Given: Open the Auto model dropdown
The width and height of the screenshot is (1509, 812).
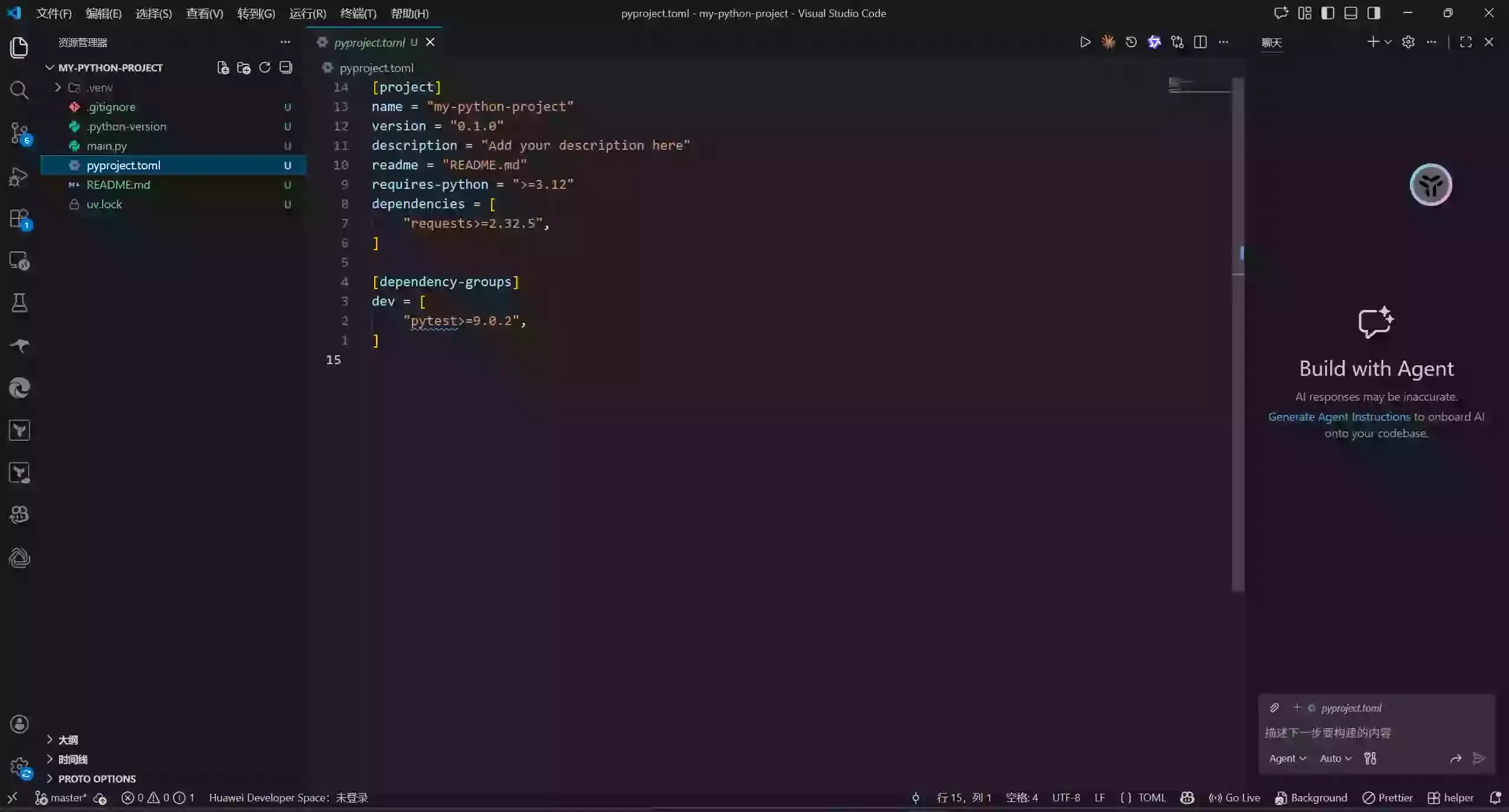Looking at the screenshot, I should (1335, 758).
